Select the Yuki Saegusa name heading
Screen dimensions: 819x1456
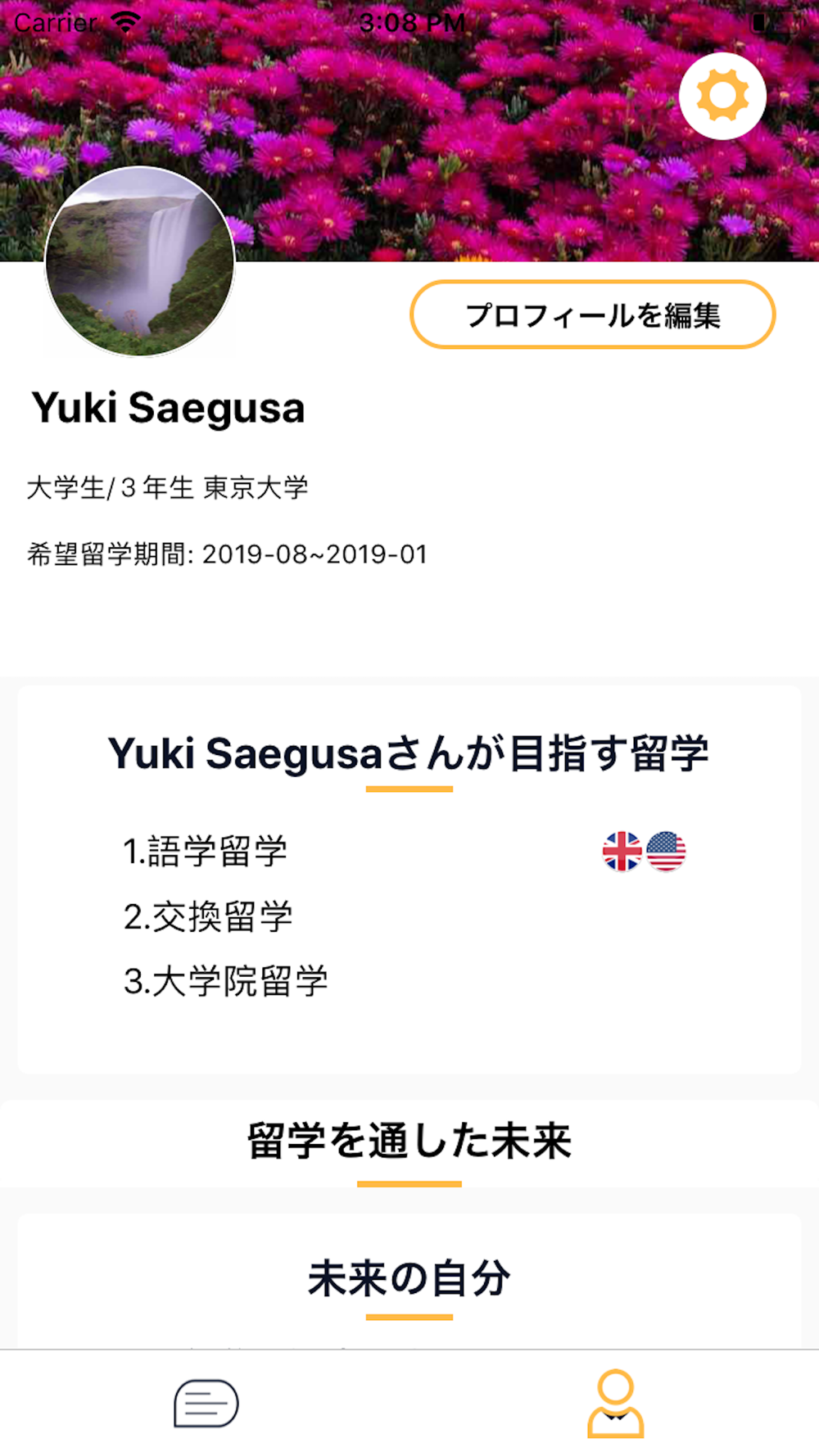click(x=168, y=408)
